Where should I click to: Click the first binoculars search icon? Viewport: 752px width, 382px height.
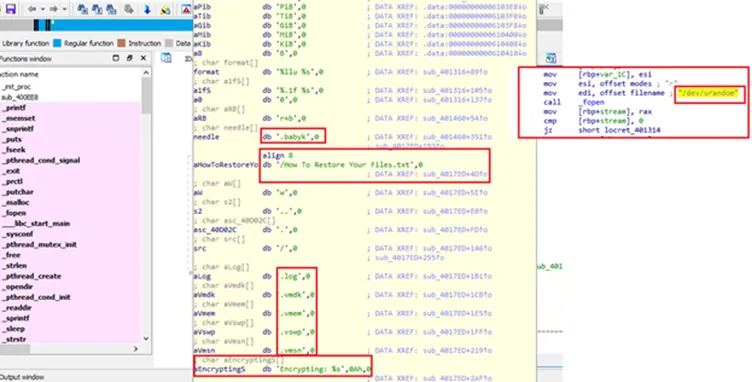coord(82,9)
